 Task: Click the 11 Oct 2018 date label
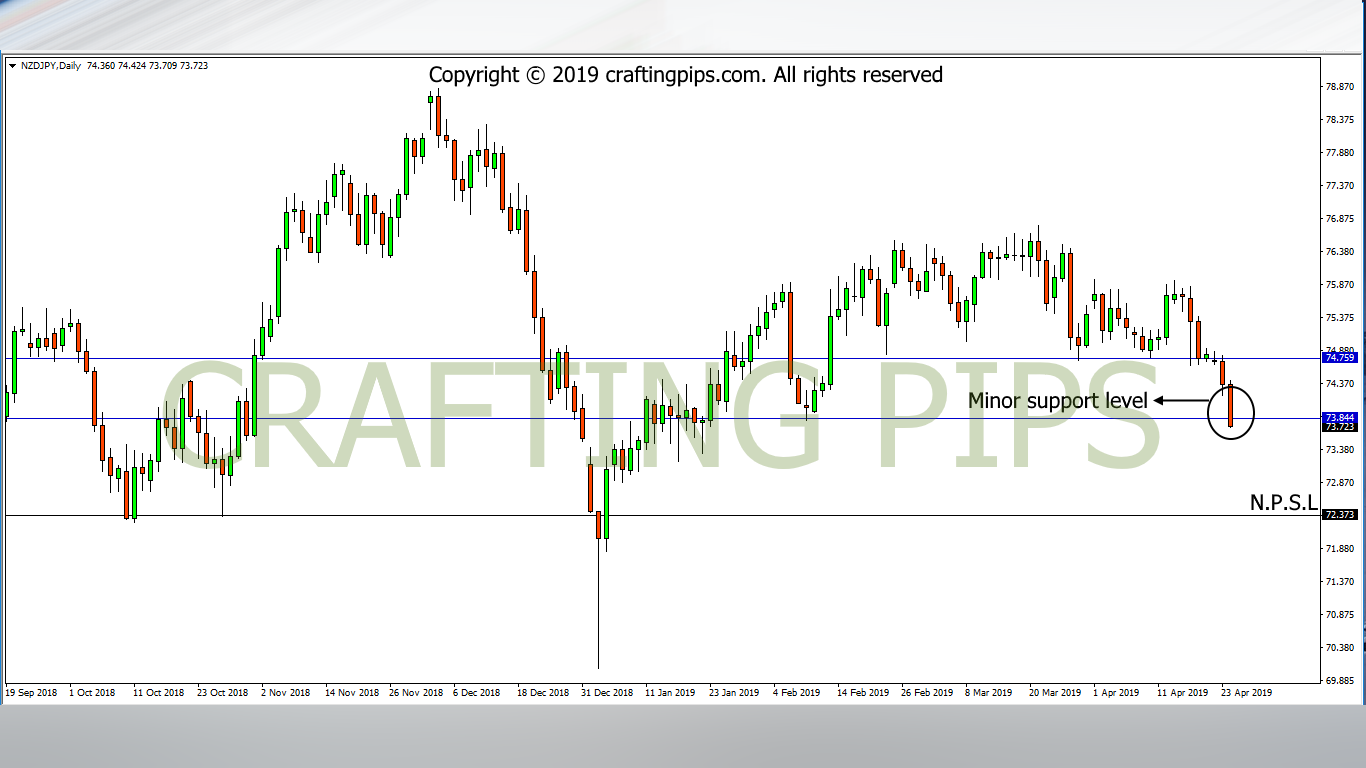click(158, 692)
